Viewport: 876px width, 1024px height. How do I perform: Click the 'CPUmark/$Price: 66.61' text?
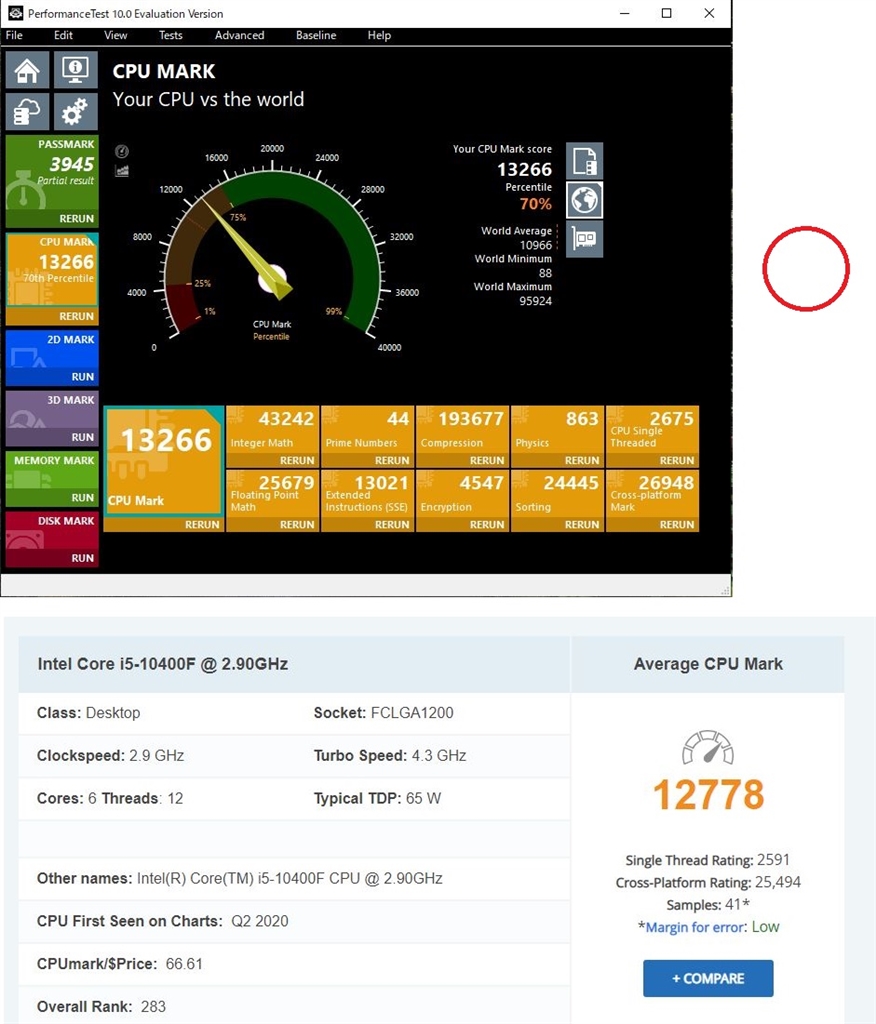120,964
